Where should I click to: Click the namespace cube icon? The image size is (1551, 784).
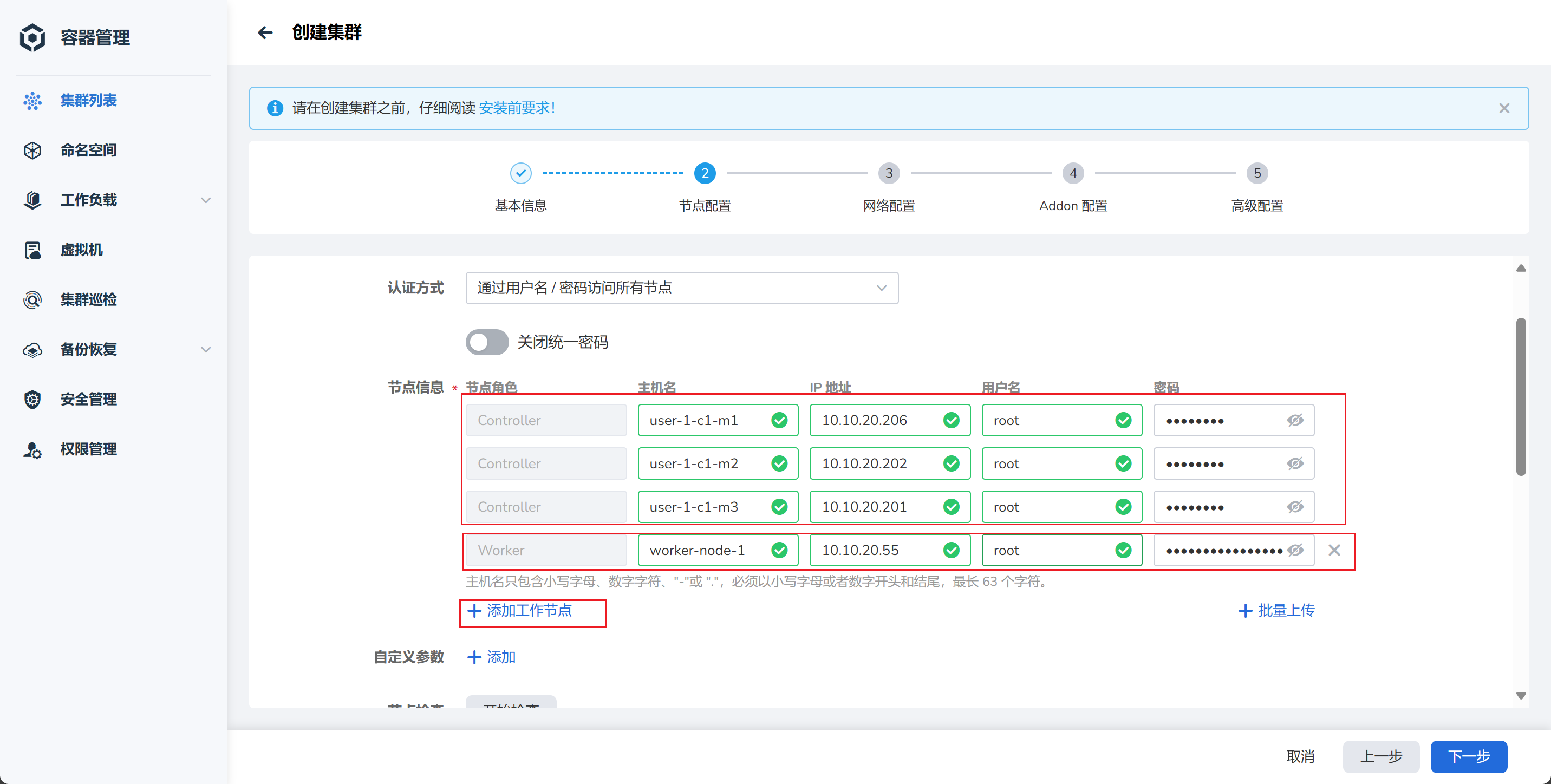point(32,151)
